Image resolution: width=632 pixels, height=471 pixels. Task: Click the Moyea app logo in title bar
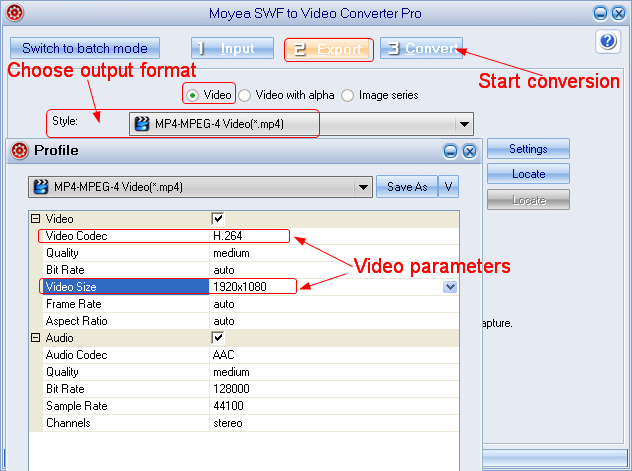click(x=15, y=12)
